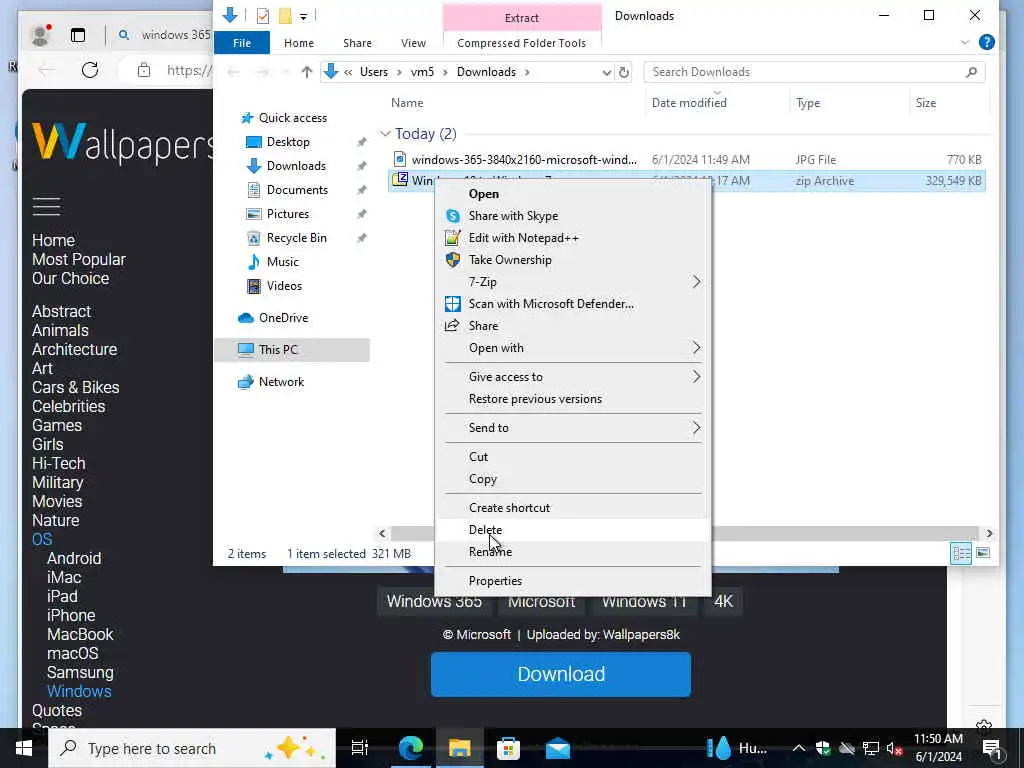Open the Customize Quick Access Toolbar dropdown
This screenshot has height=768, width=1024.
(x=304, y=16)
